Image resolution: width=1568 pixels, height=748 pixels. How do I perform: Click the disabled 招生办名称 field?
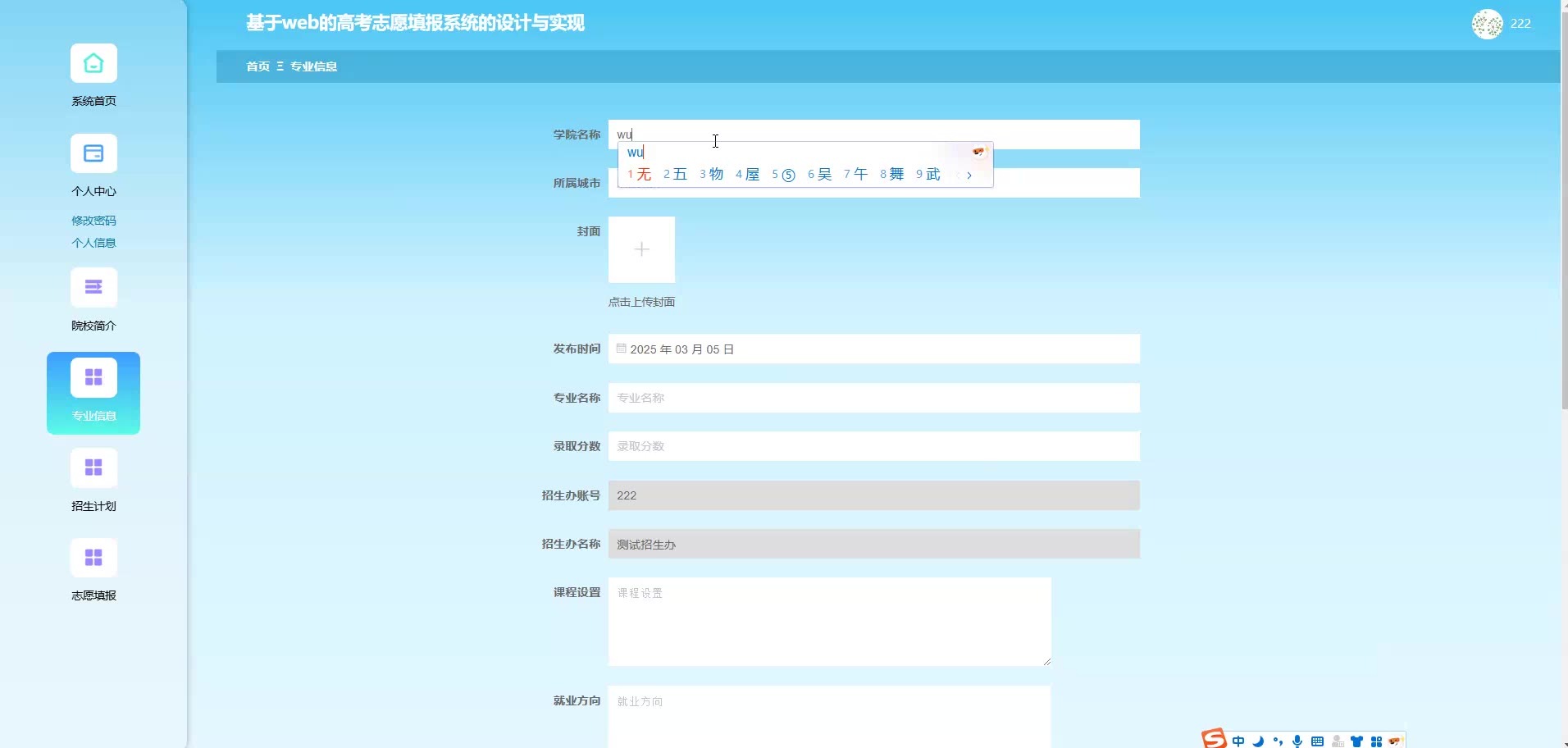[874, 544]
